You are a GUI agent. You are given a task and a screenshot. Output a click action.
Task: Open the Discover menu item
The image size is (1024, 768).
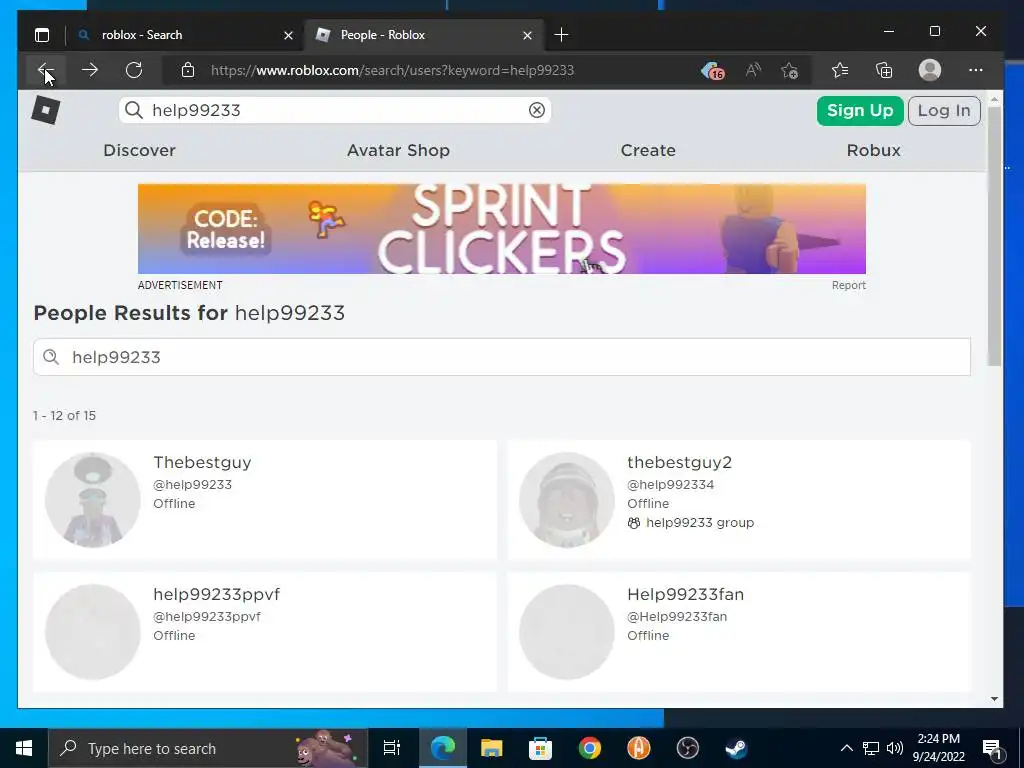(140, 150)
